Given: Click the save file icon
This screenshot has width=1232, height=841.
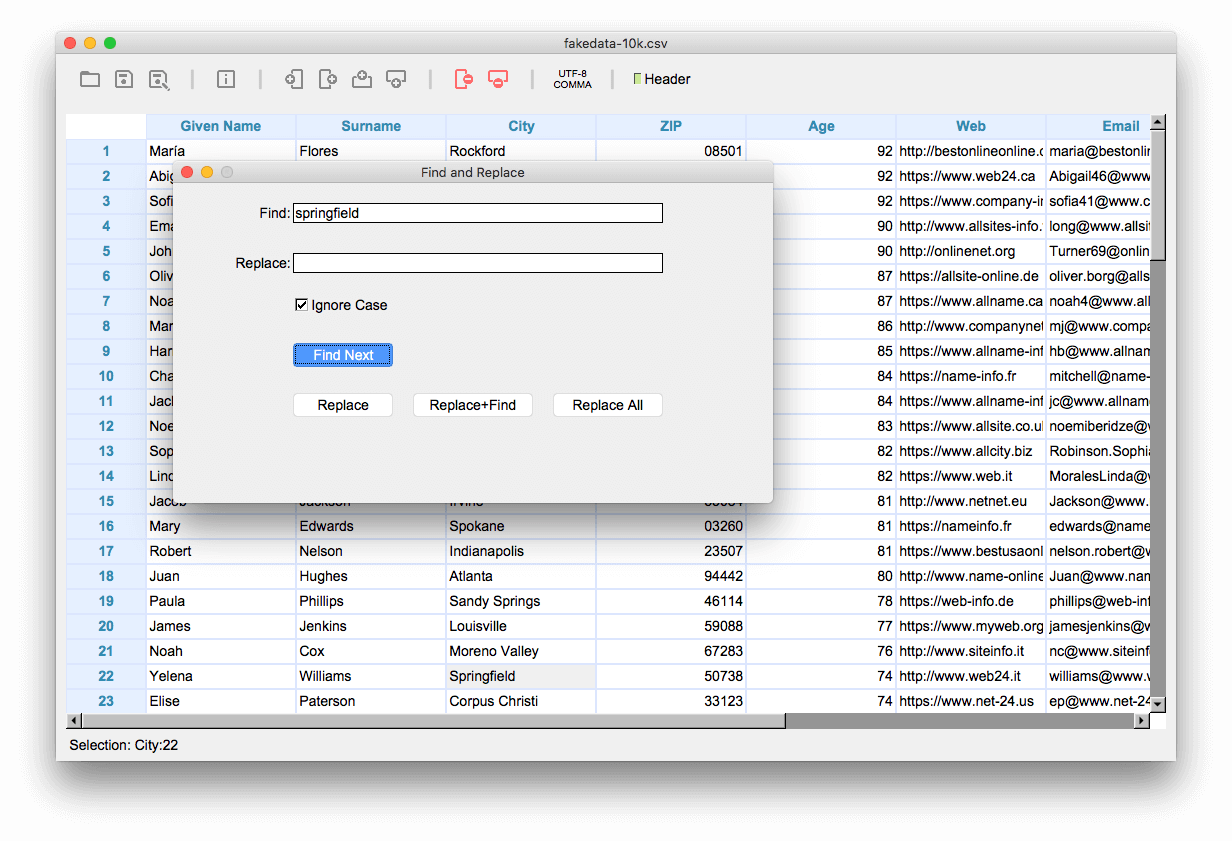Looking at the screenshot, I should click(124, 79).
